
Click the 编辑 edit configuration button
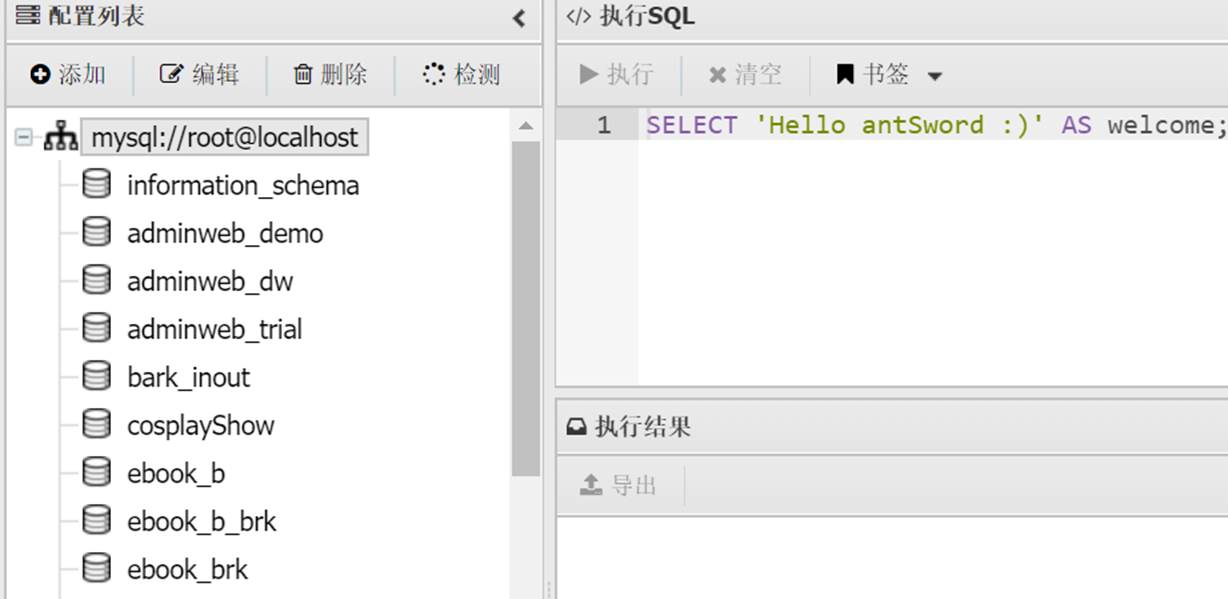click(x=200, y=74)
